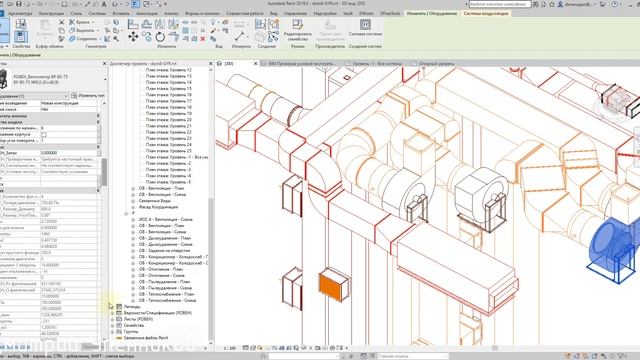Click the Text 'A' icon in quick access toolbar
640x360 pixels.
[104, 4]
